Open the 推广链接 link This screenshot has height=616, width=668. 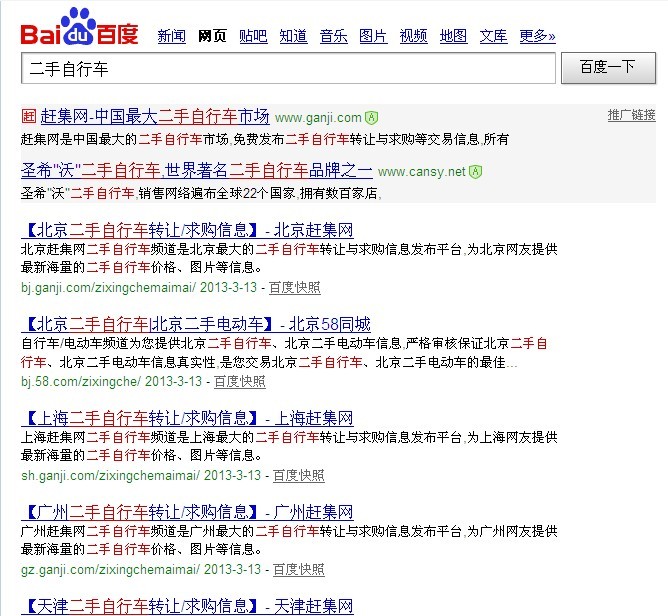pyautogui.click(x=631, y=115)
